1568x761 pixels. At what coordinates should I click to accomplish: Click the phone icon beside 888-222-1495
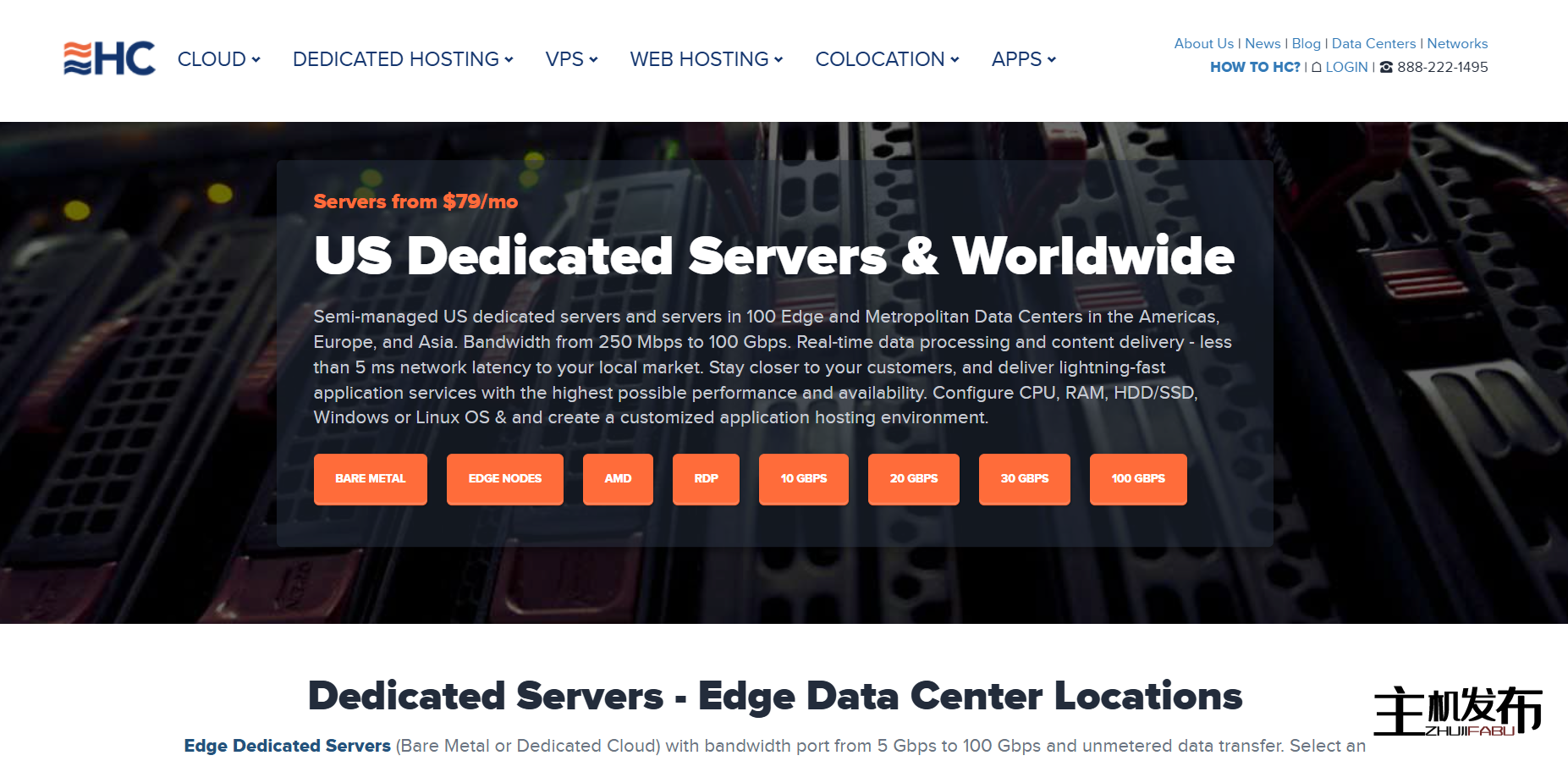(x=1386, y=68)
